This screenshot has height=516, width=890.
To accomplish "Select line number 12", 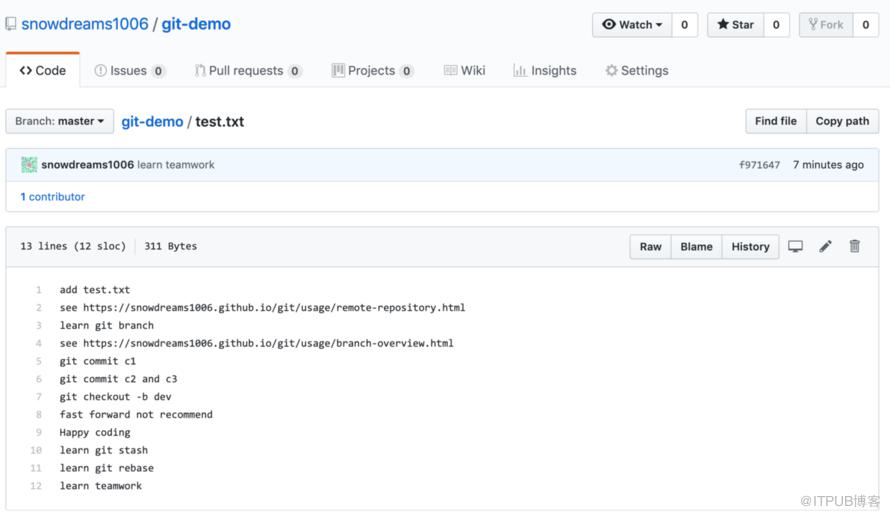I will click(36, 486).
